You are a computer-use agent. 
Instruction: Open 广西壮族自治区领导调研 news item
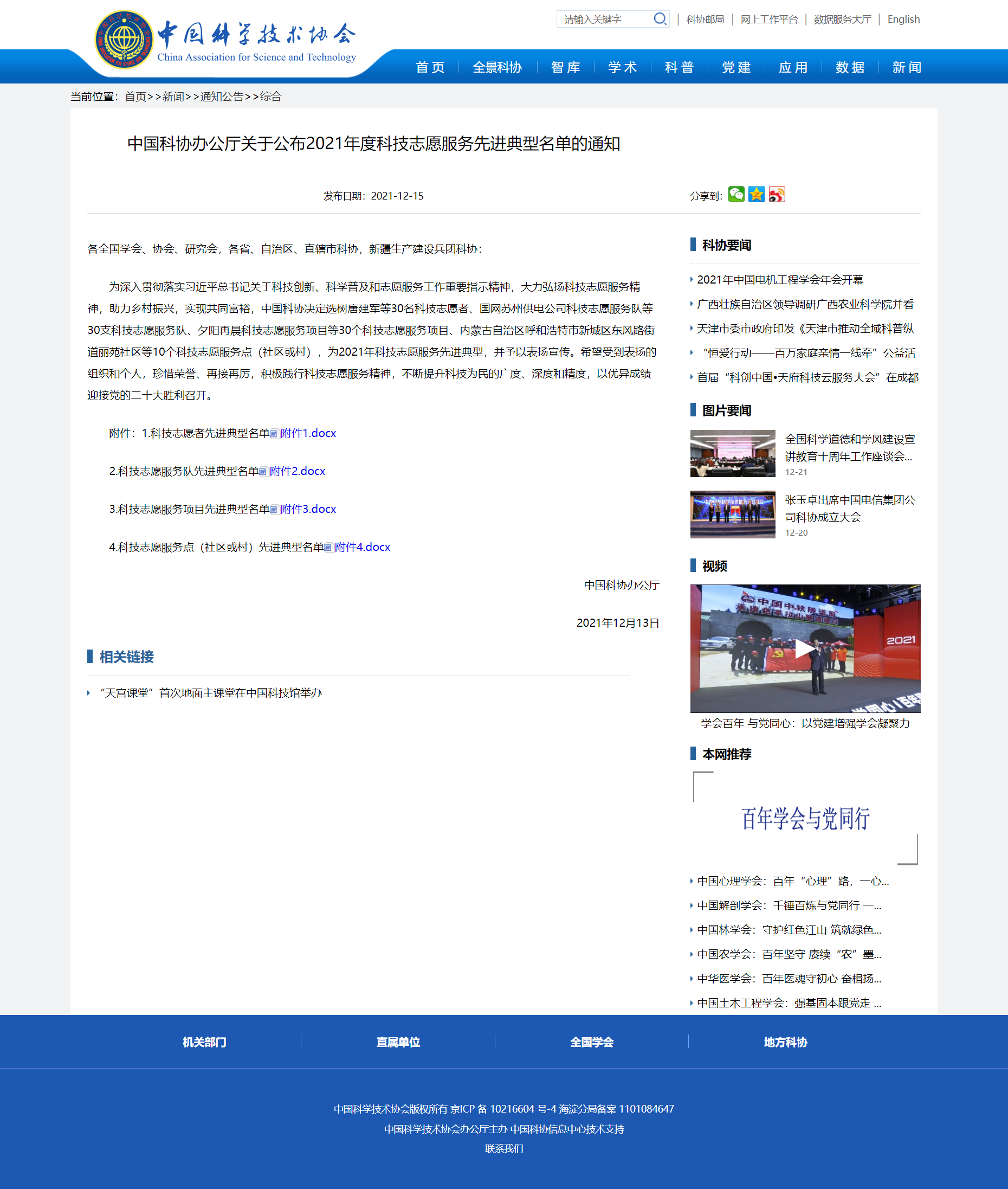point(805,304)
